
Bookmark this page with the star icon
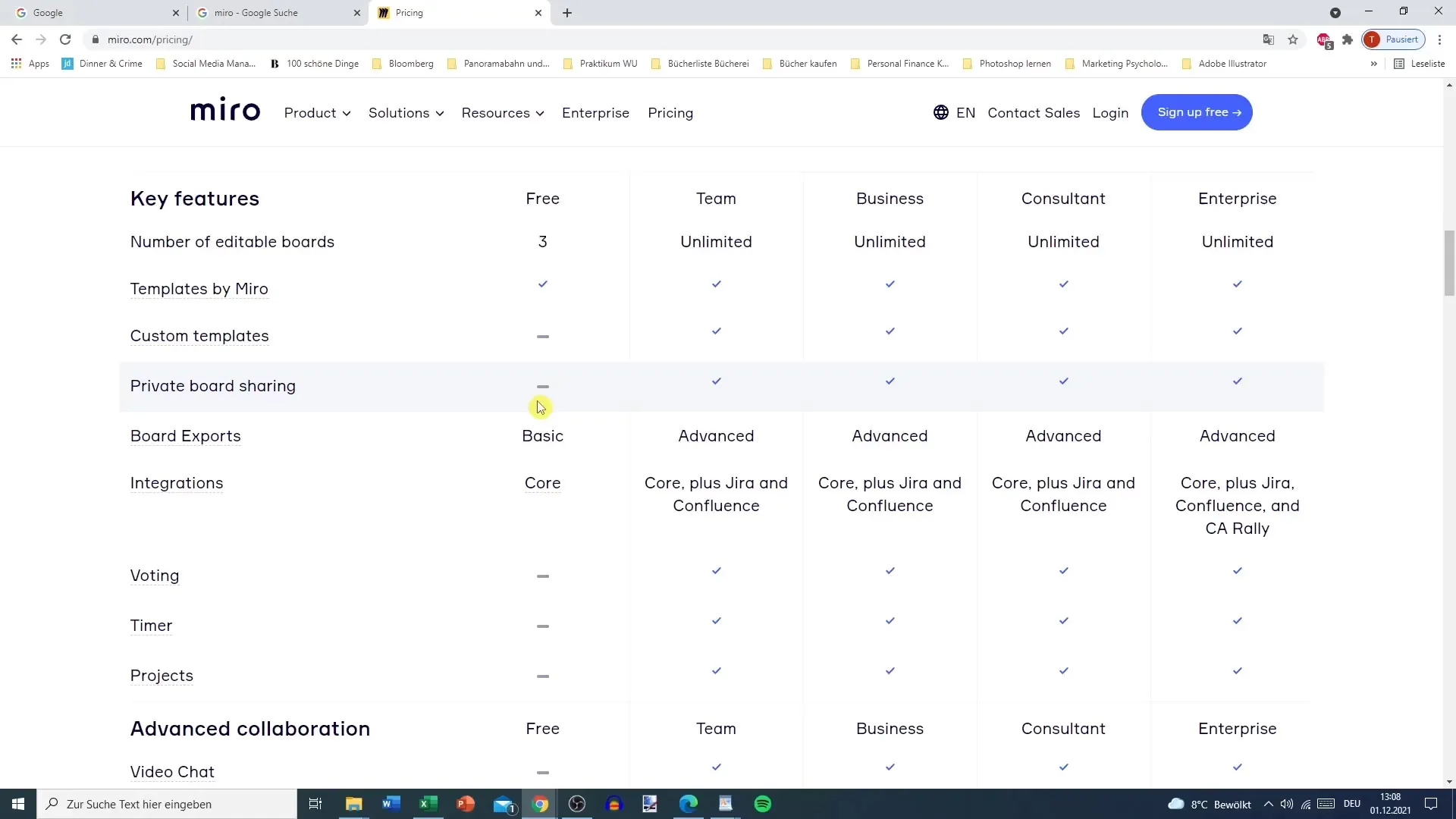pos(1293,39)
